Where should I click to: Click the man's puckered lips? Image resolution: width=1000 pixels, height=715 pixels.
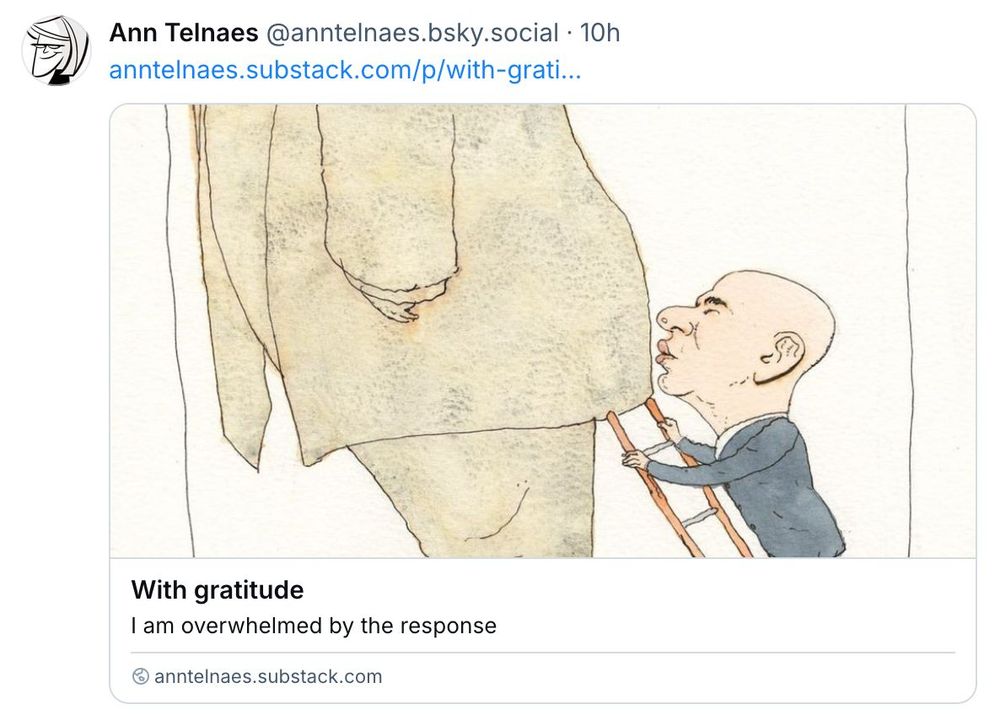pyautogui.click(x=663, y=356)
